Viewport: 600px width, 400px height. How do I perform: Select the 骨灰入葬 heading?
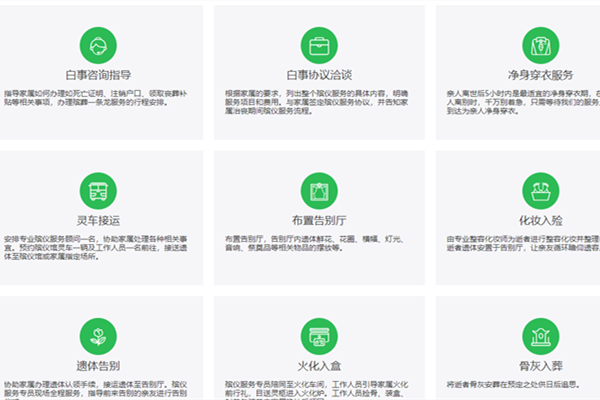tap(541, 366)
